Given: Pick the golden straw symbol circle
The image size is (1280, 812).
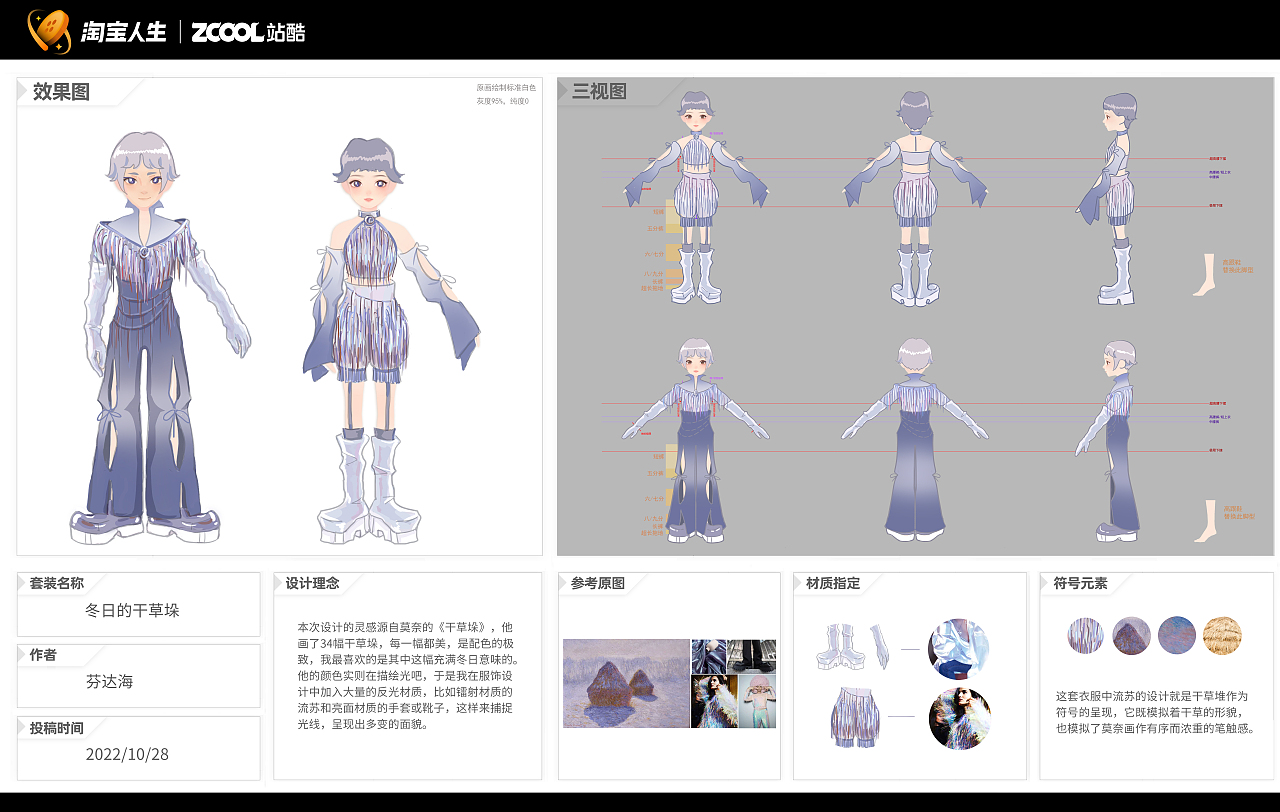Looking at the screenshot, I should [x=1222, y=635].
